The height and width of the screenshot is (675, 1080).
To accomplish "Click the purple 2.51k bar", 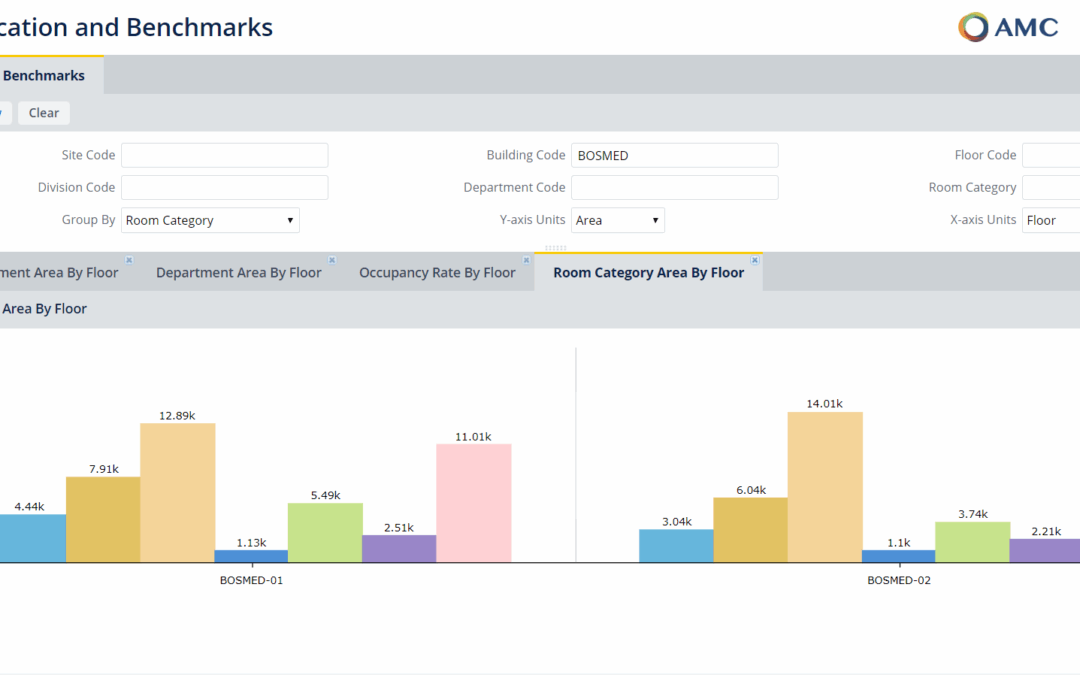I will (399, 548).
